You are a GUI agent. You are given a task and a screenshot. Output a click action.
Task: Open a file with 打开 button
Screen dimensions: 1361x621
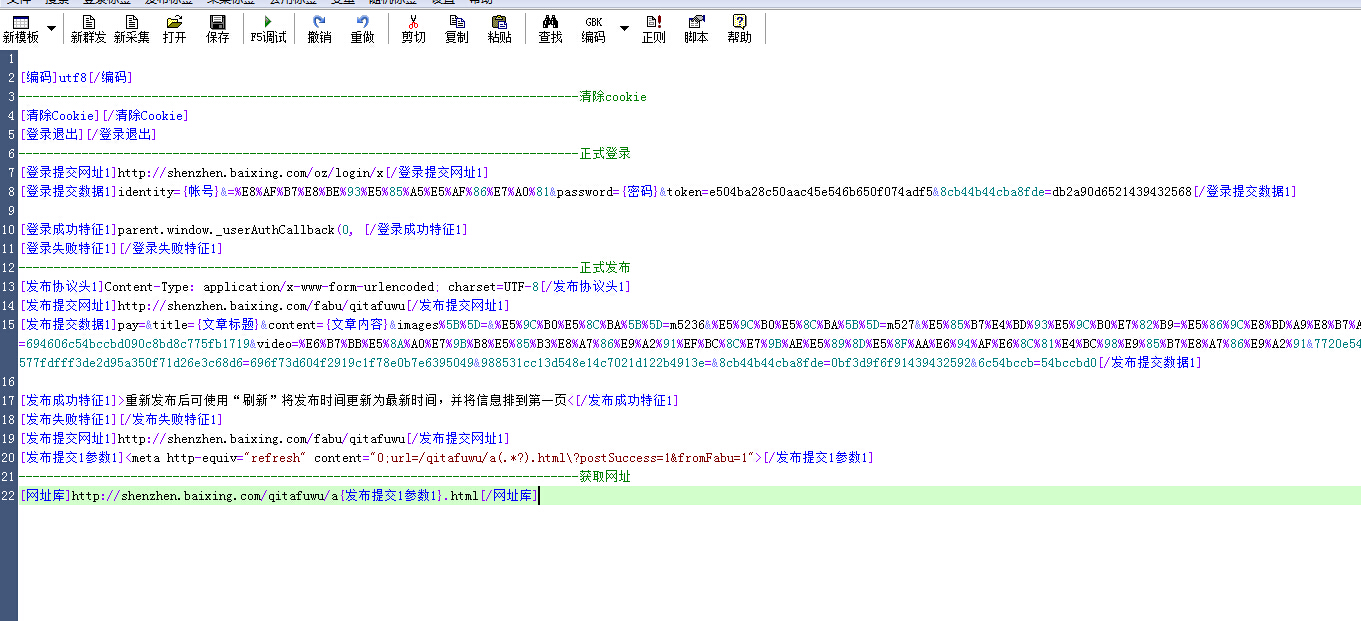pyautogui.click(x=174, y=29)
